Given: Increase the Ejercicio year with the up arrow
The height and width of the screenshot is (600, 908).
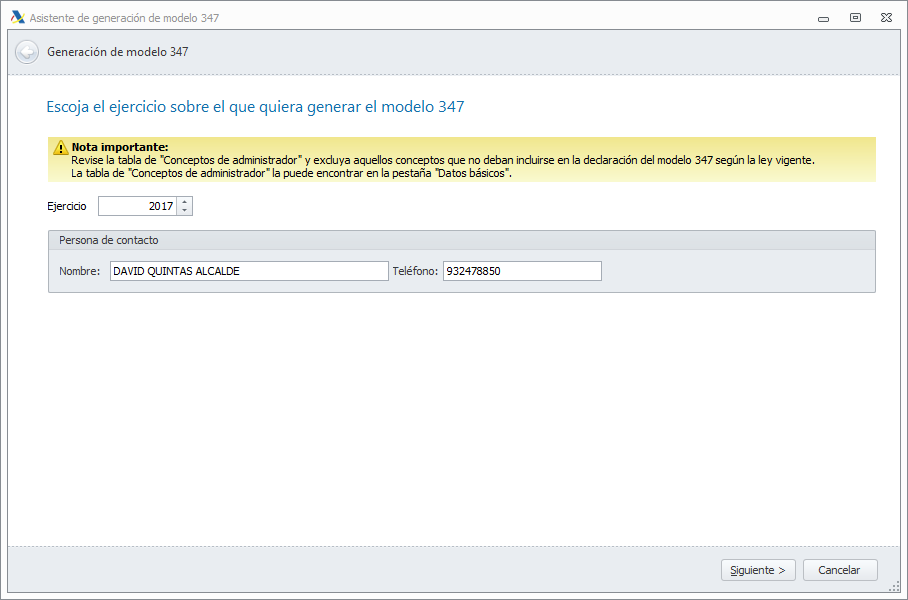Looking at the screenshot, I should (184, 202).
